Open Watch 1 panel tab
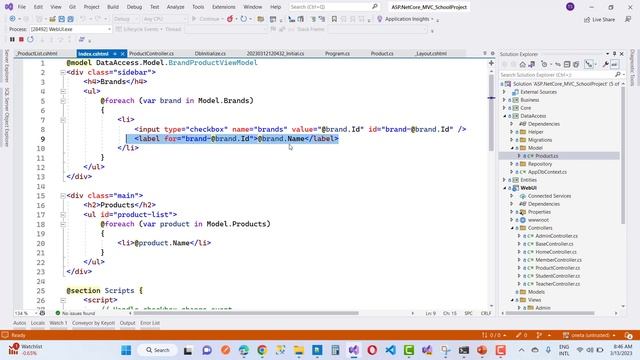The height and width of the screenshot is (360, 640). tap(58, 323)
